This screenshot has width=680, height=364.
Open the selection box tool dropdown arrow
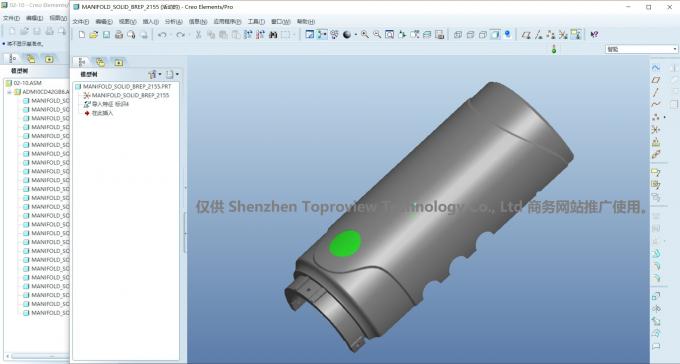point(294,35)
